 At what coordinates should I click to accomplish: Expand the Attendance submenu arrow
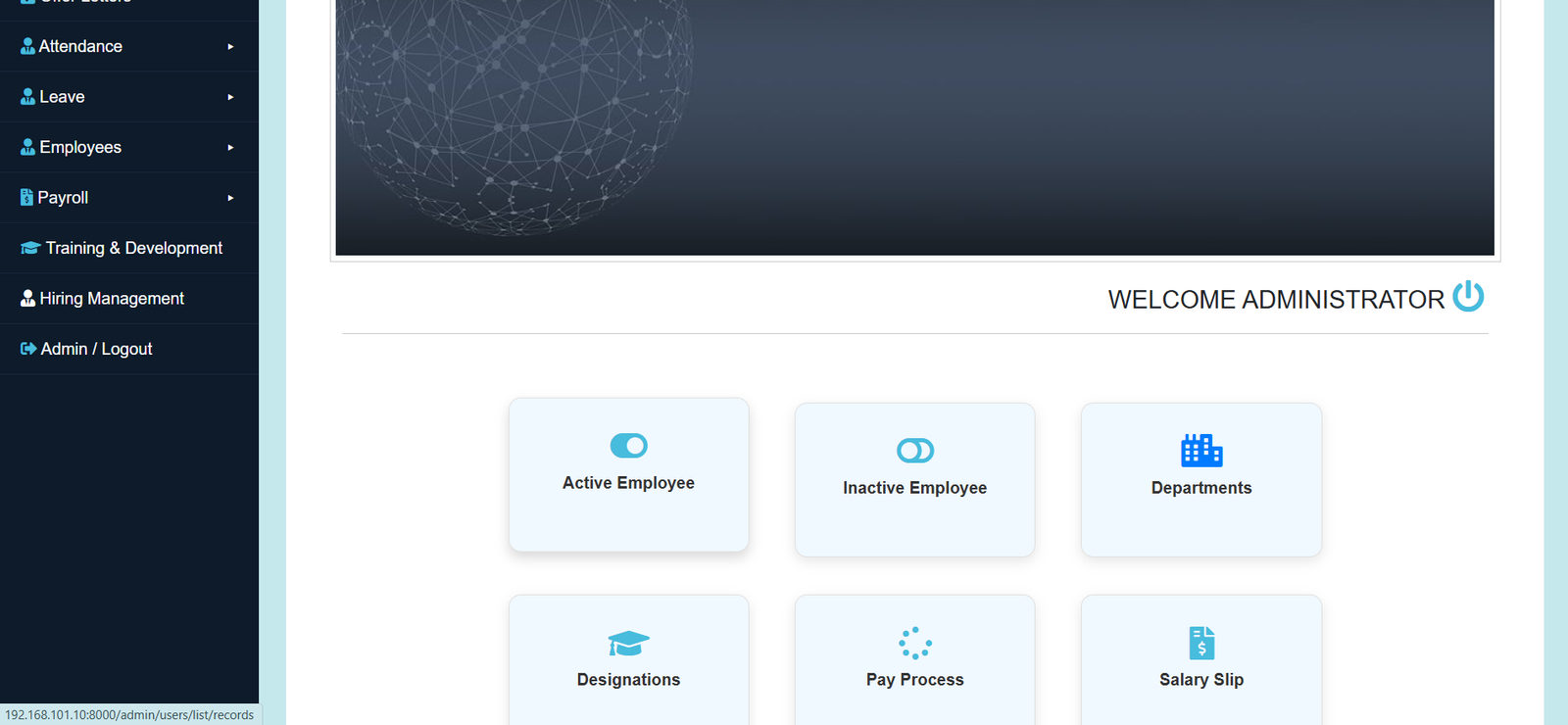pyautogui.click(x=230, y=47)
